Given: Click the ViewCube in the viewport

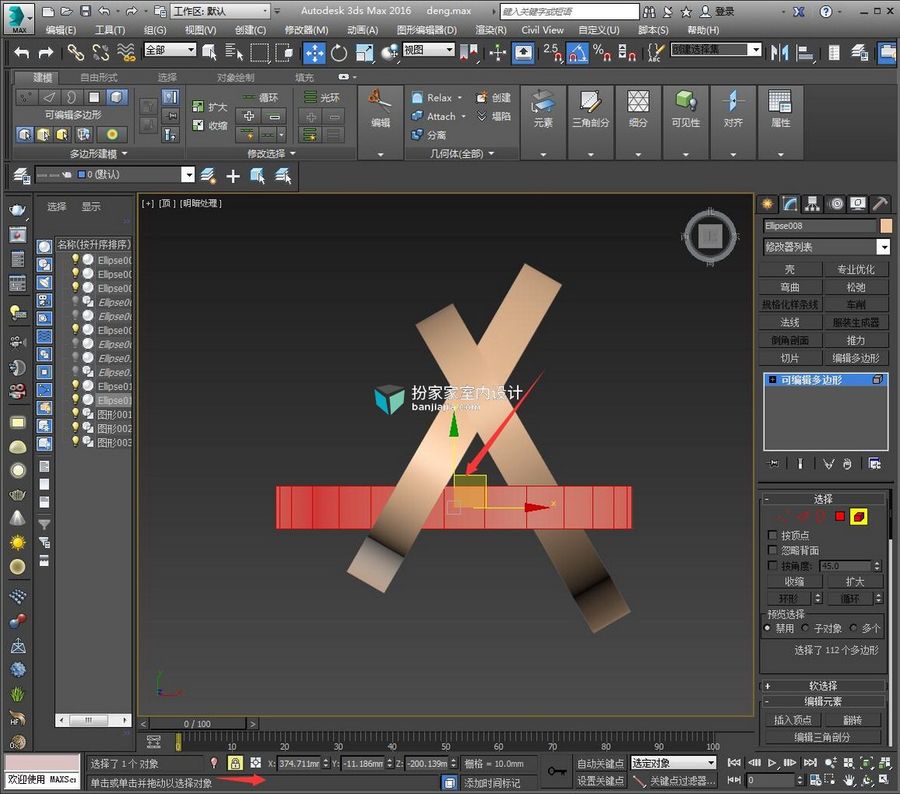Looking at the screenshot, I should click(710, 236).
